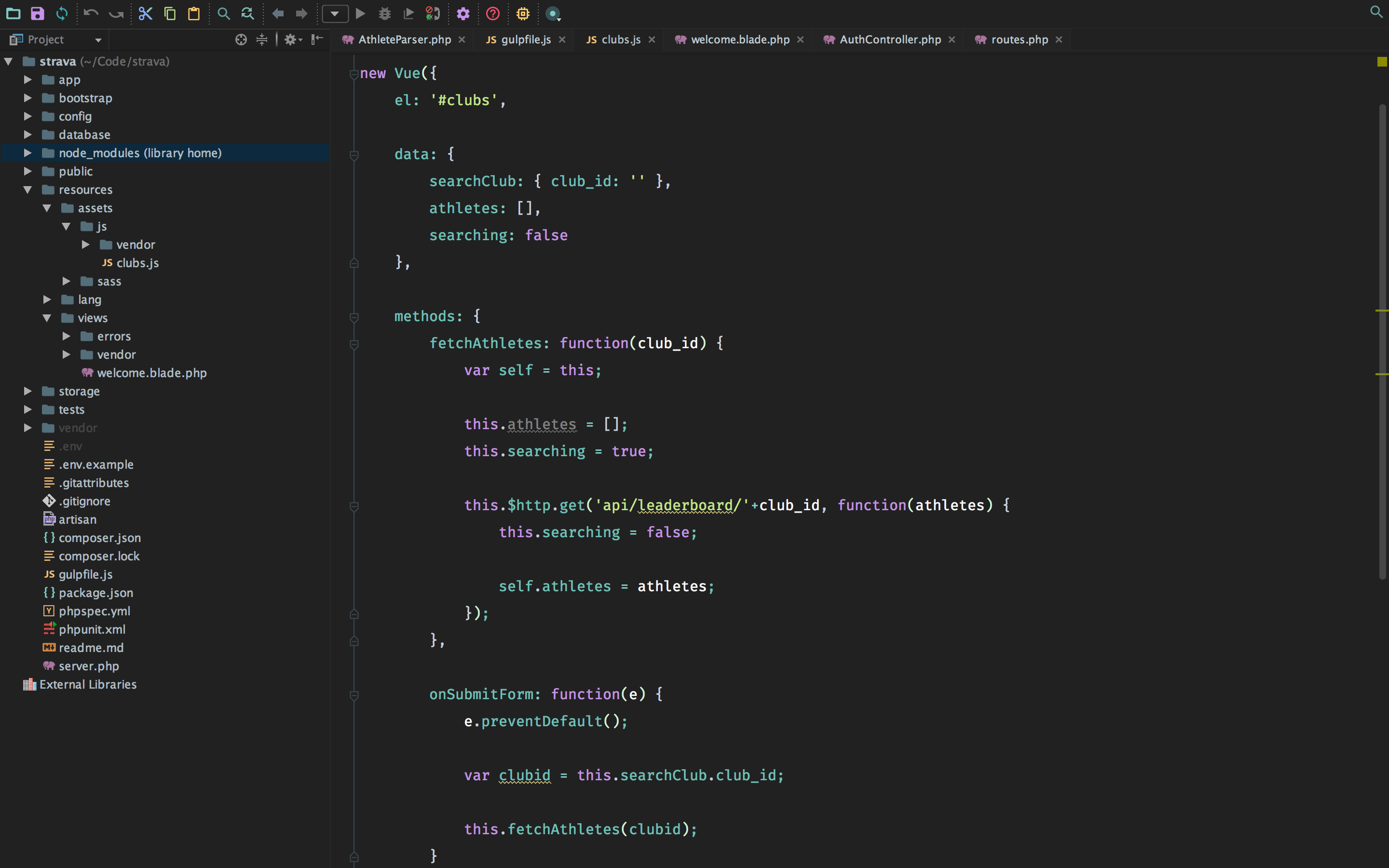
Task: Switch to the routes.php tab
Action: click(1019, 39)
